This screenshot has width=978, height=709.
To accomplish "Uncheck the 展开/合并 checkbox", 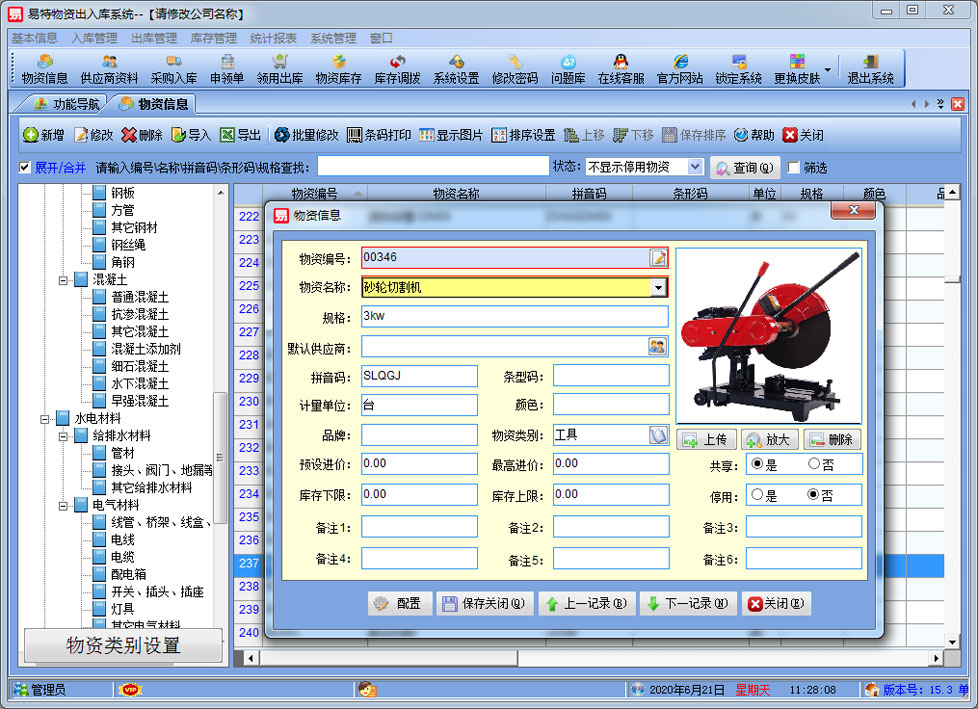I will (25, 167).
